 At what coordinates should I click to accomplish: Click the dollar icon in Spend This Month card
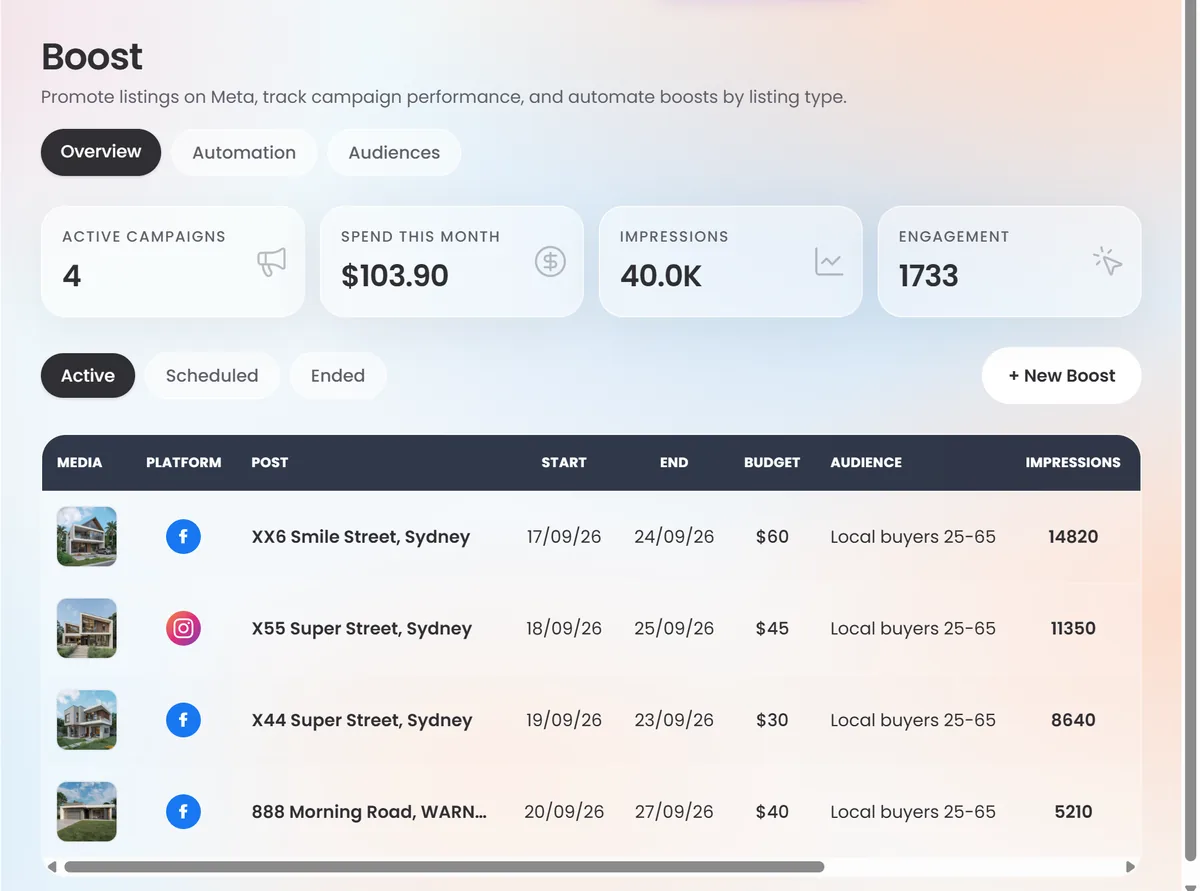(x=550, y=262)
